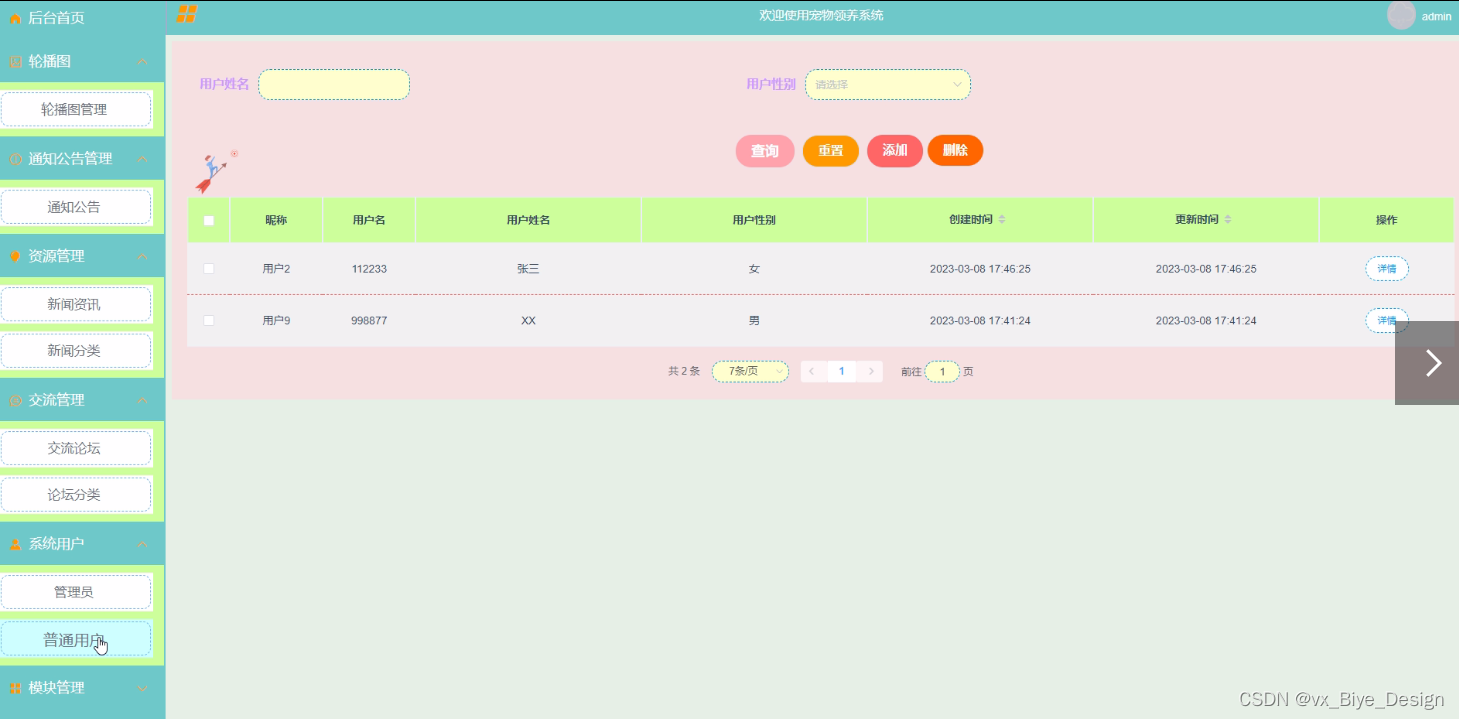Sort by 创建时间 using its sort arrows
Screen dimensions: 1459x719
(x=1001, y=220)
